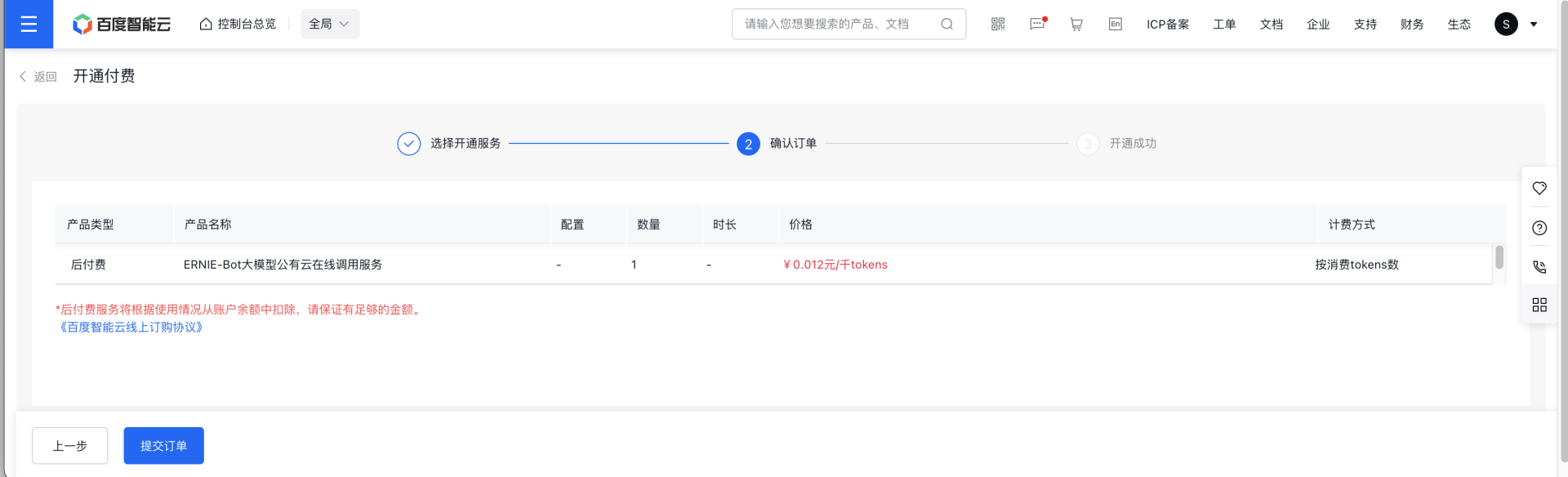Open the help question mark icon
Screen dimensions: 1568x477
[1539, 228]
